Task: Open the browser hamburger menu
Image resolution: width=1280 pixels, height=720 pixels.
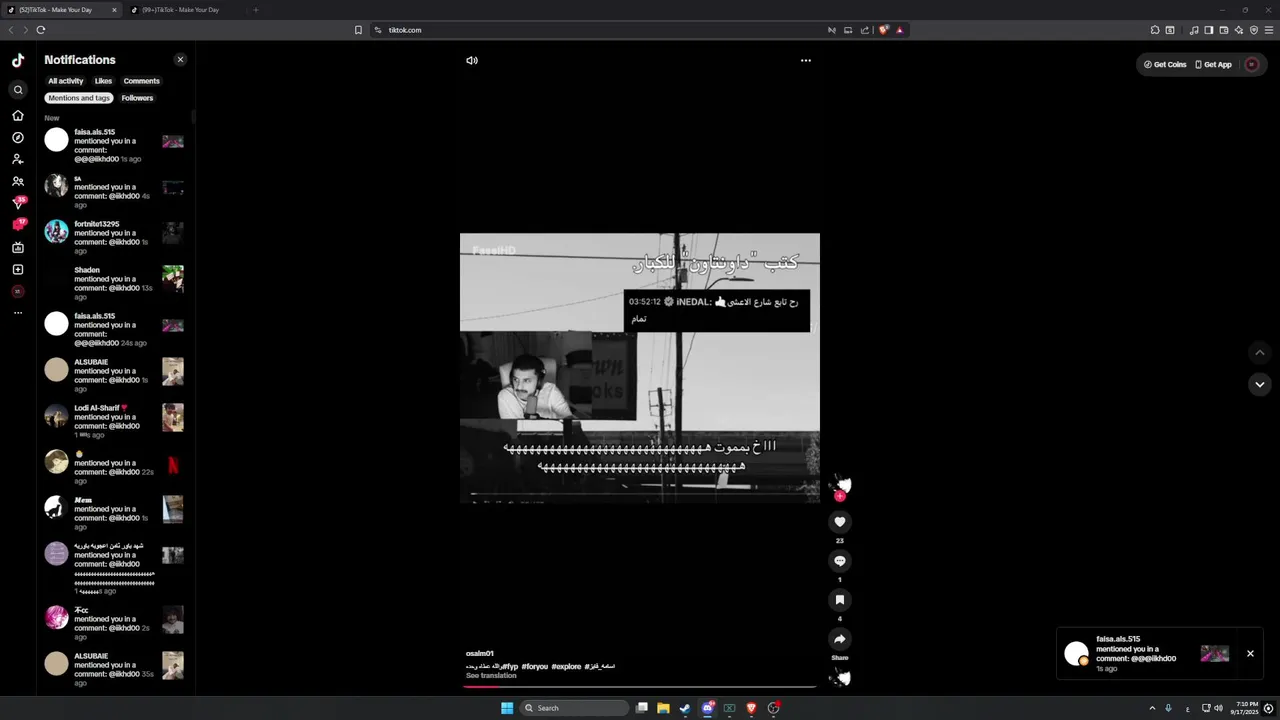Action: pos(1269,30)
